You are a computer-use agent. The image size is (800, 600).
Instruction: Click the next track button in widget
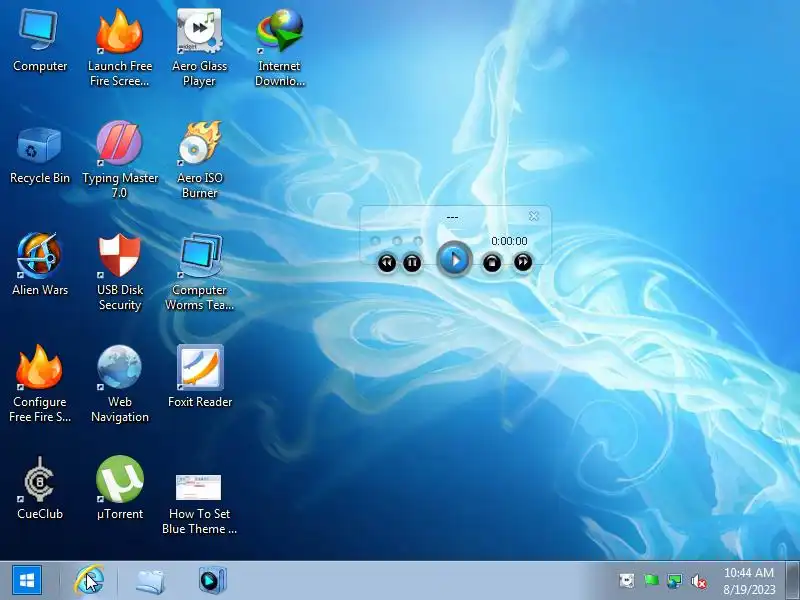click(523, 262)
